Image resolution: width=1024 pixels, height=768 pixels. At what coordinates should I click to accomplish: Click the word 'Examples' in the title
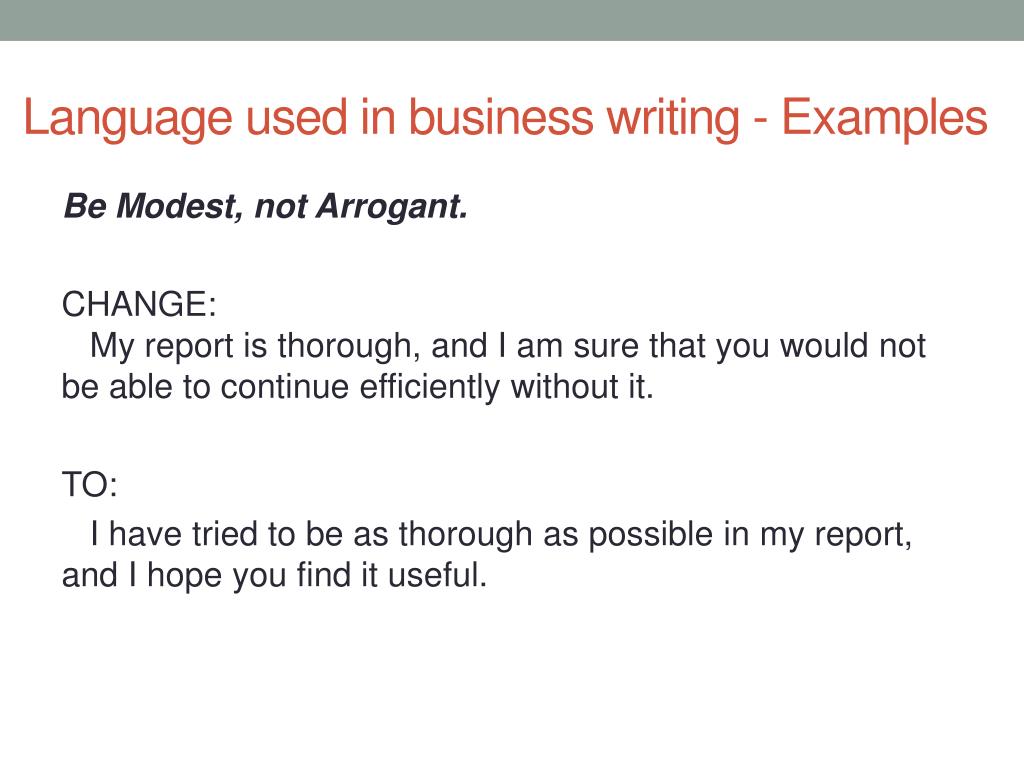884,118
